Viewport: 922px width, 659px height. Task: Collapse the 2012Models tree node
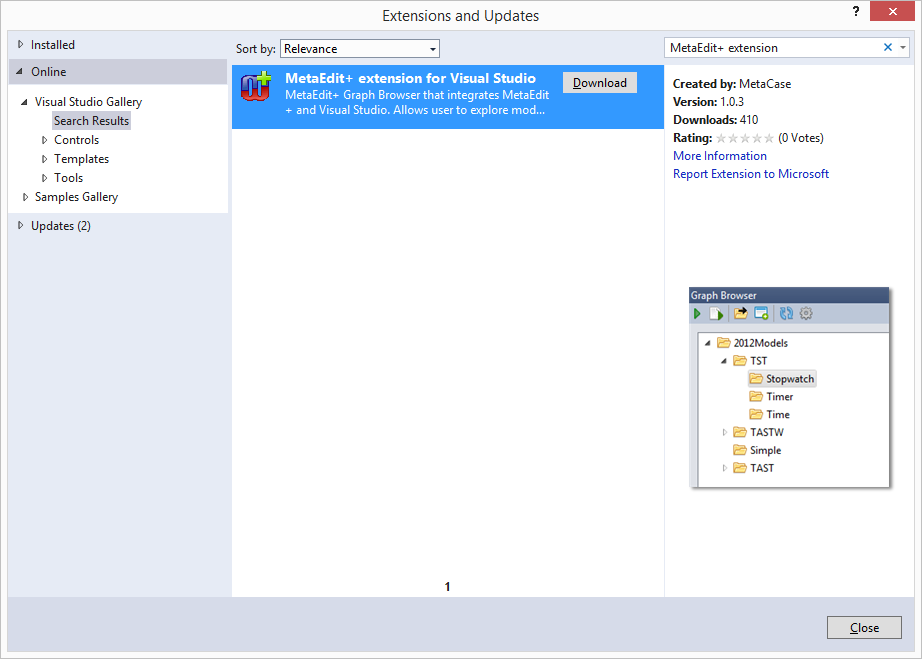pyautogui.click(x=707, y=342)
